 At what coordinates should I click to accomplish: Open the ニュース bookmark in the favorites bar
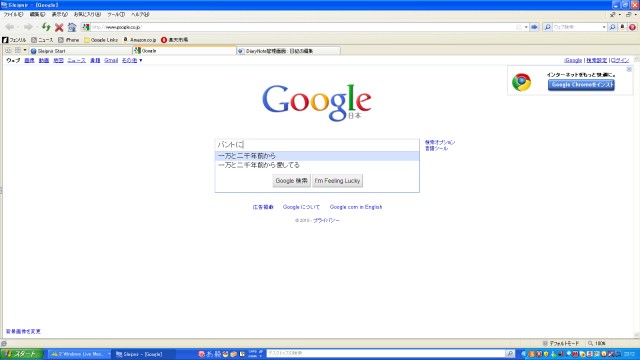coord(42,40)
